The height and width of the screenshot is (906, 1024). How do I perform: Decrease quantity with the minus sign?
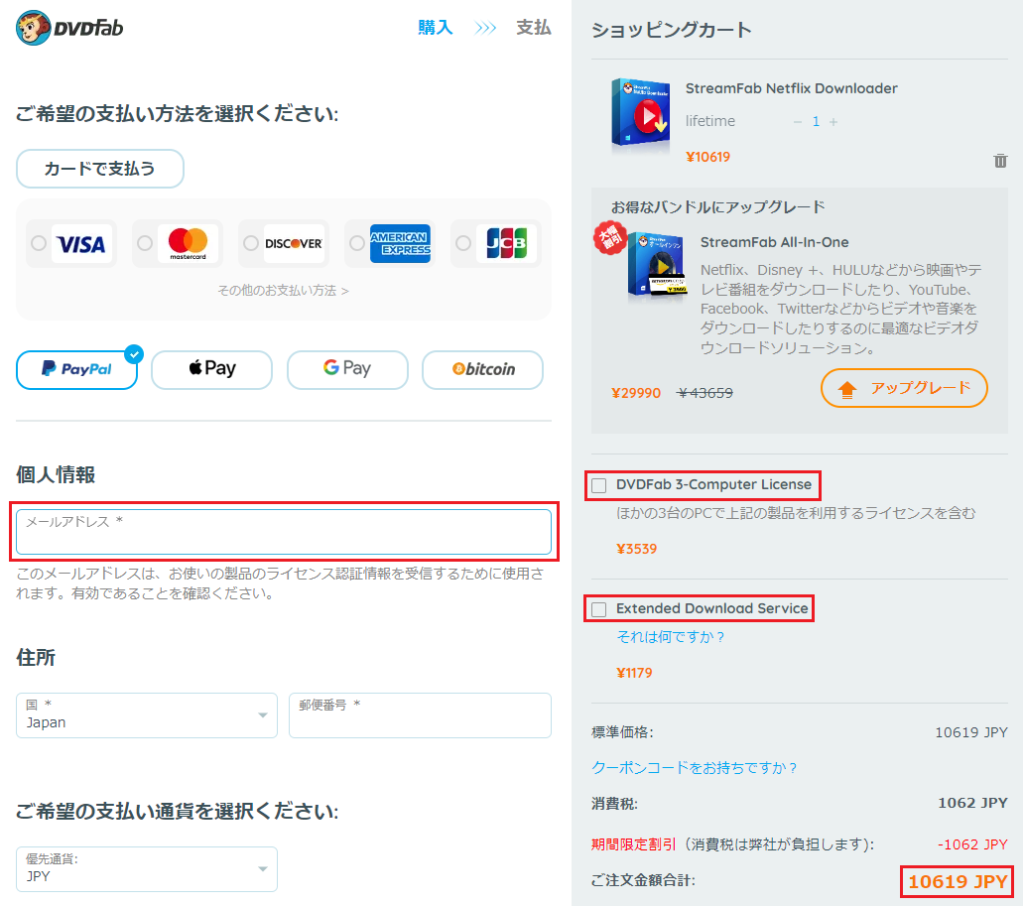click(797, 121)
